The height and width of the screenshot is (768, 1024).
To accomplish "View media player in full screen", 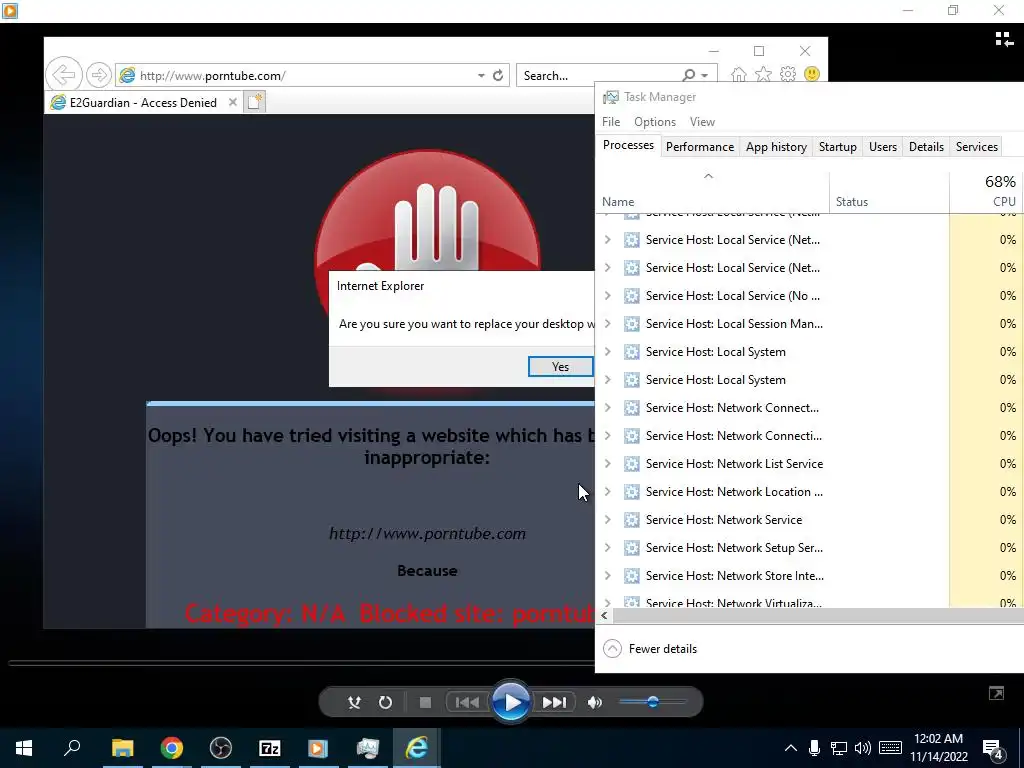I will pos(997,694).
